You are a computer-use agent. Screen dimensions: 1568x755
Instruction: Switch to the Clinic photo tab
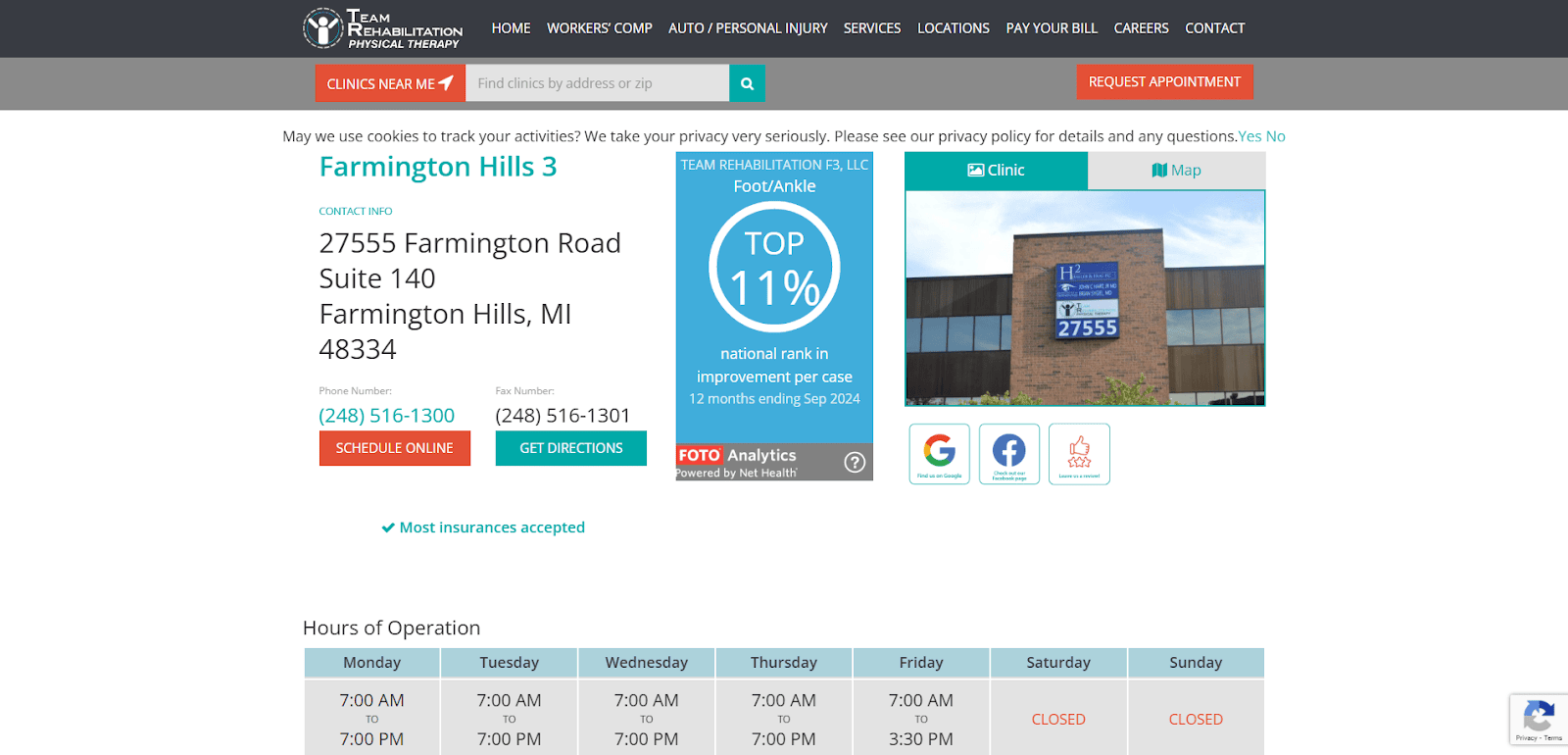(x=996, y=171)
